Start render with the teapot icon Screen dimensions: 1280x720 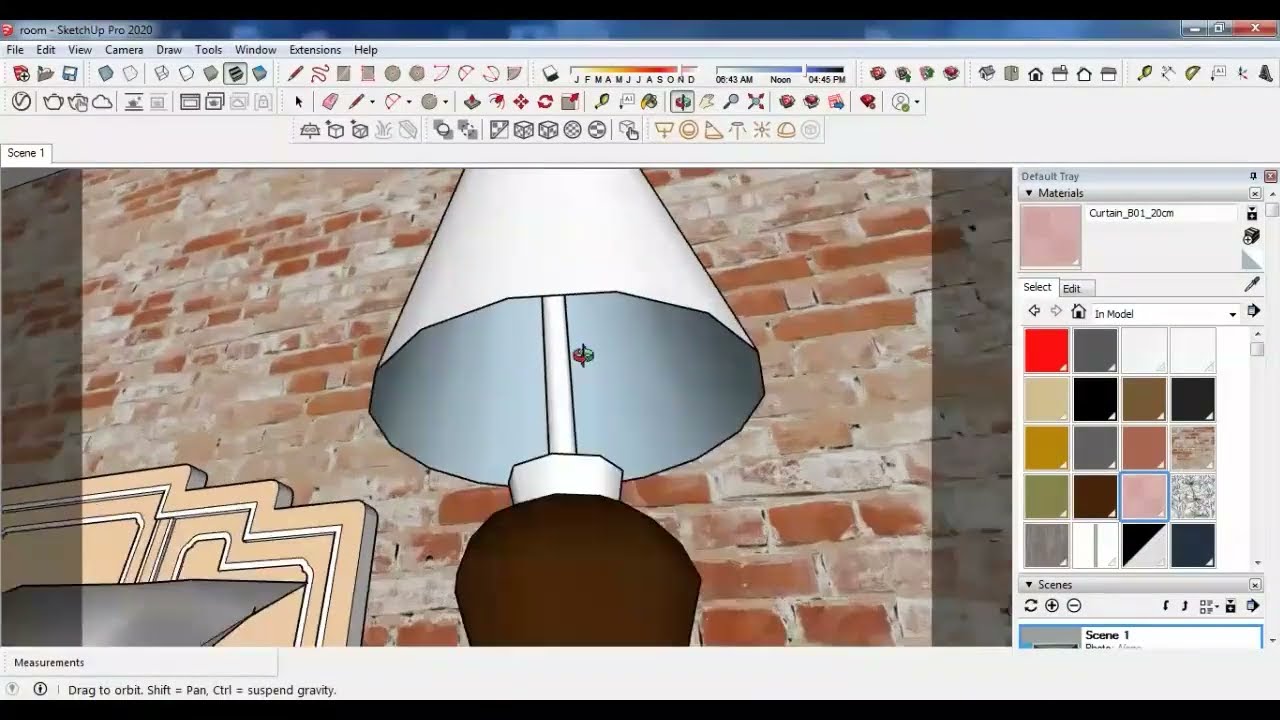(x=53, y=101)
